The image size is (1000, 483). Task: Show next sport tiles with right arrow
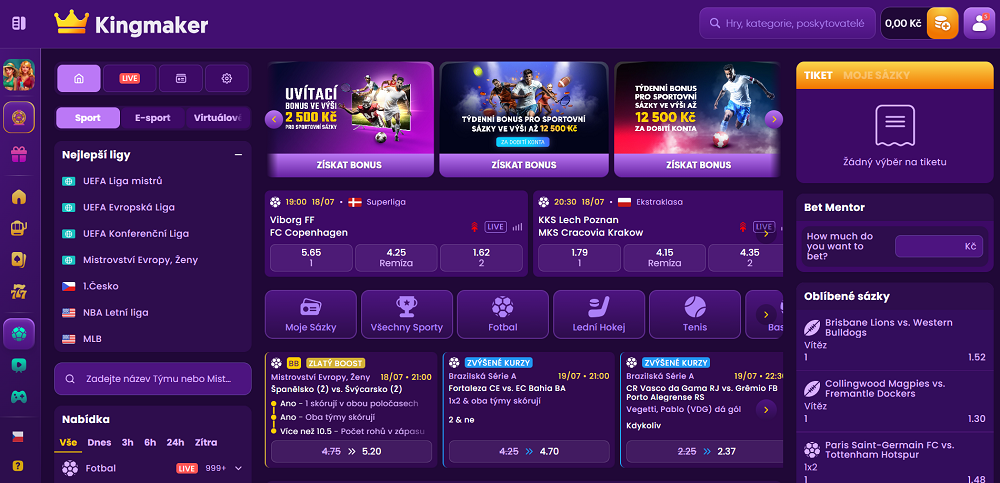tap(766, 314)
